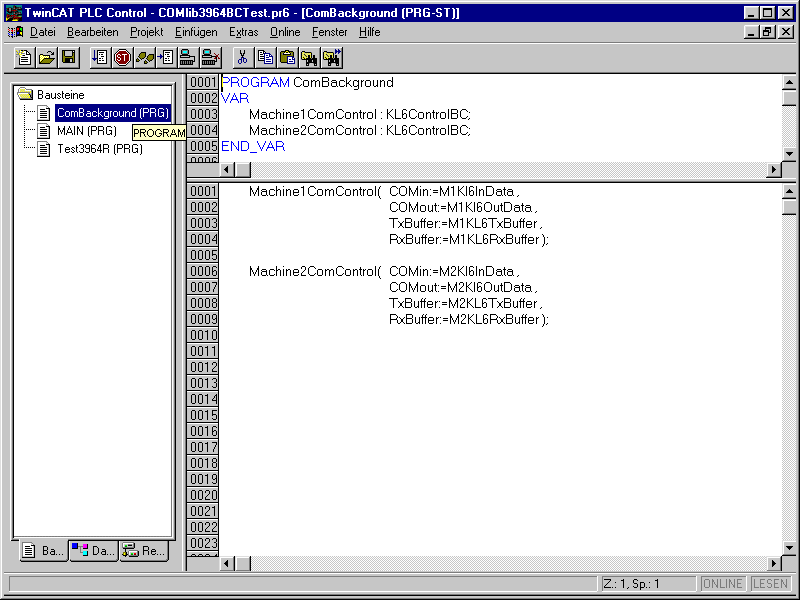This screenshot has height=600, width=800.
Task: Stop the PLC with the red ST icon
Action: (122, 58)
